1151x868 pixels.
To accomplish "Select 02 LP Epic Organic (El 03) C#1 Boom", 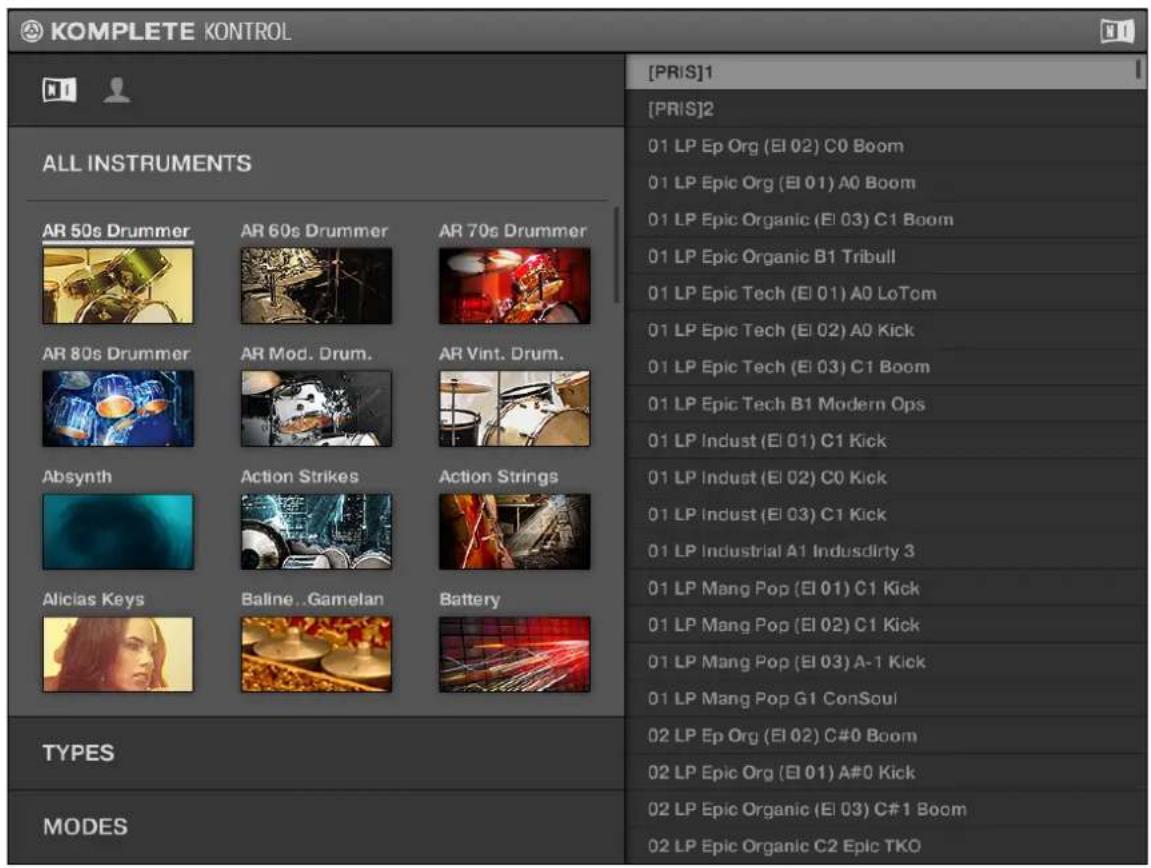I will (x=885, y=809).
